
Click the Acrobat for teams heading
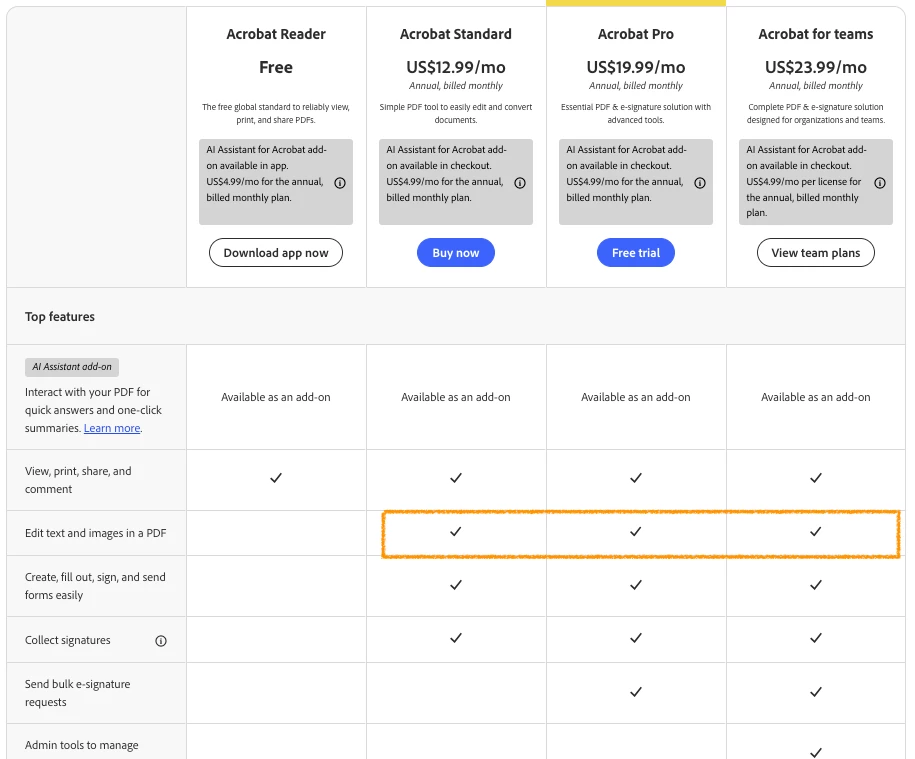(815, 34)
